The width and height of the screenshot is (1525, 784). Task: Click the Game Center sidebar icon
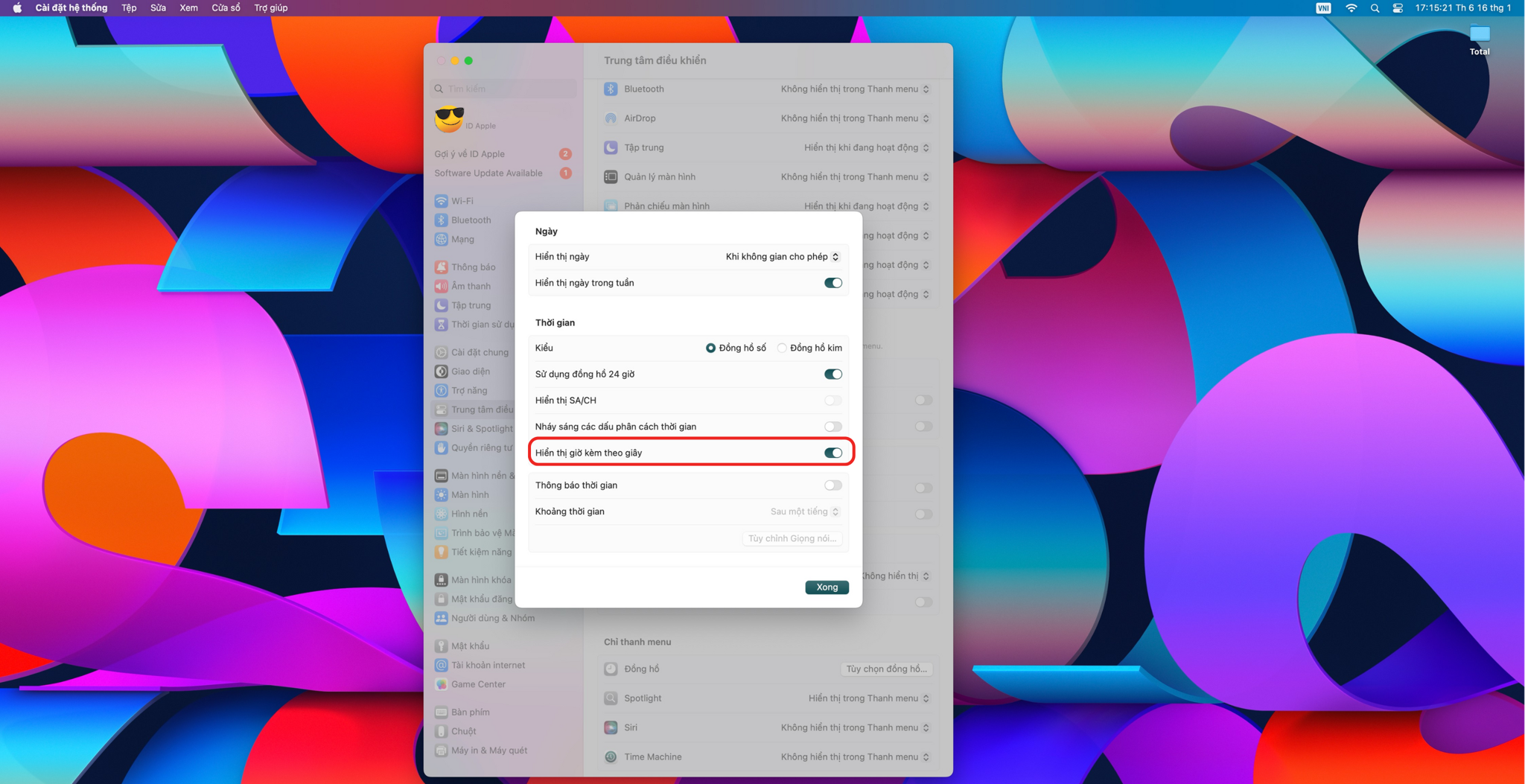pos(442,684)
